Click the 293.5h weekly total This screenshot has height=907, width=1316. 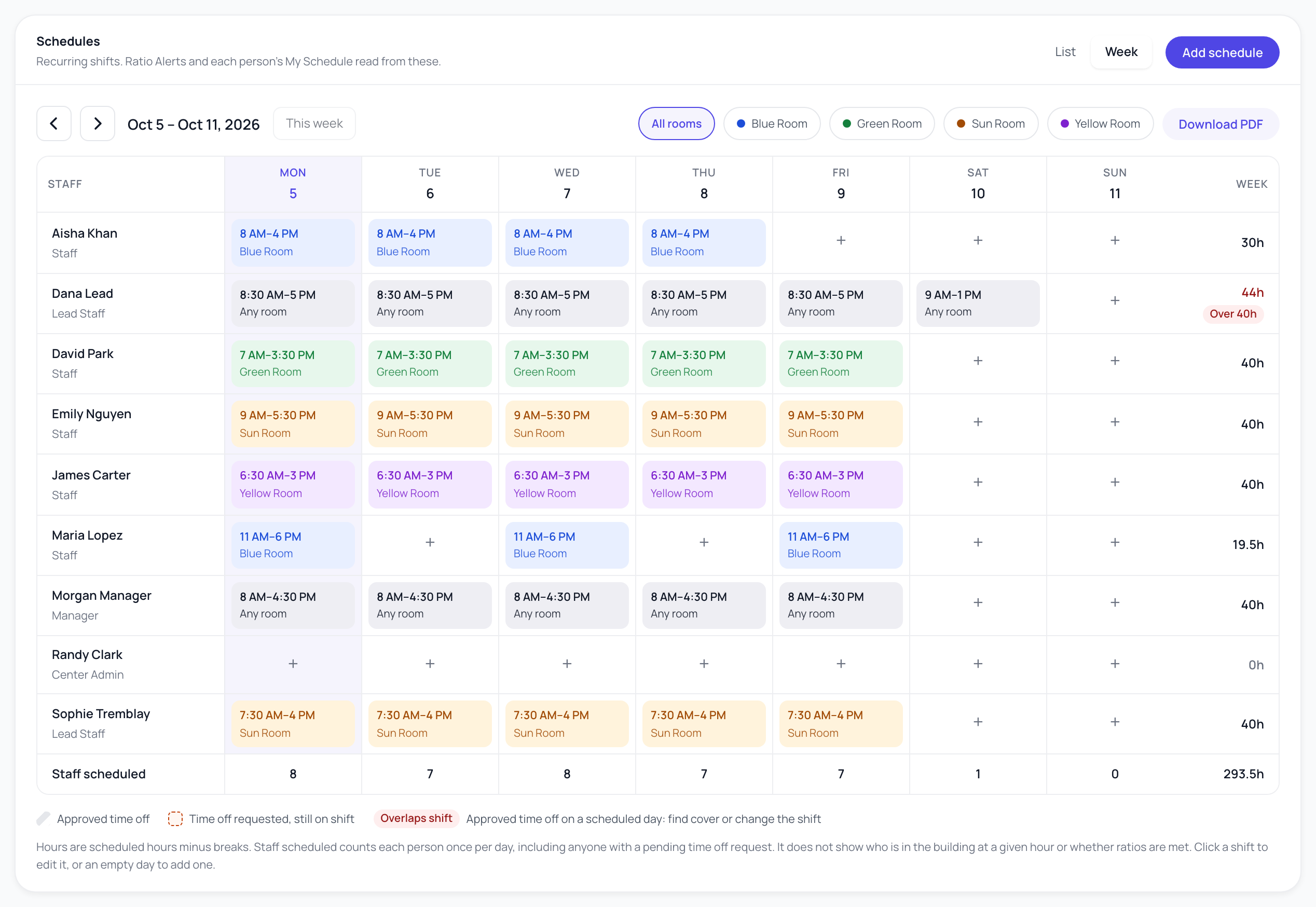click(1243, 774)
